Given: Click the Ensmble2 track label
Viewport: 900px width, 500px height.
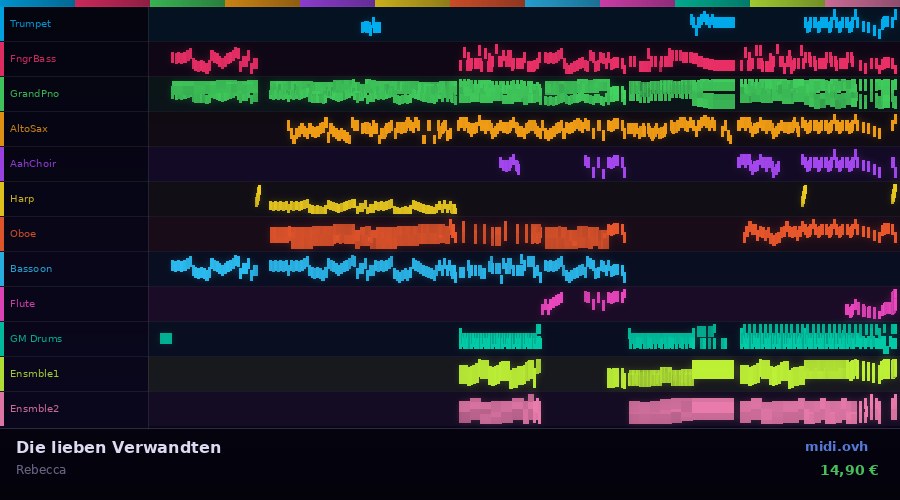Looking at the screenshot, I should [x=35, y=409].
